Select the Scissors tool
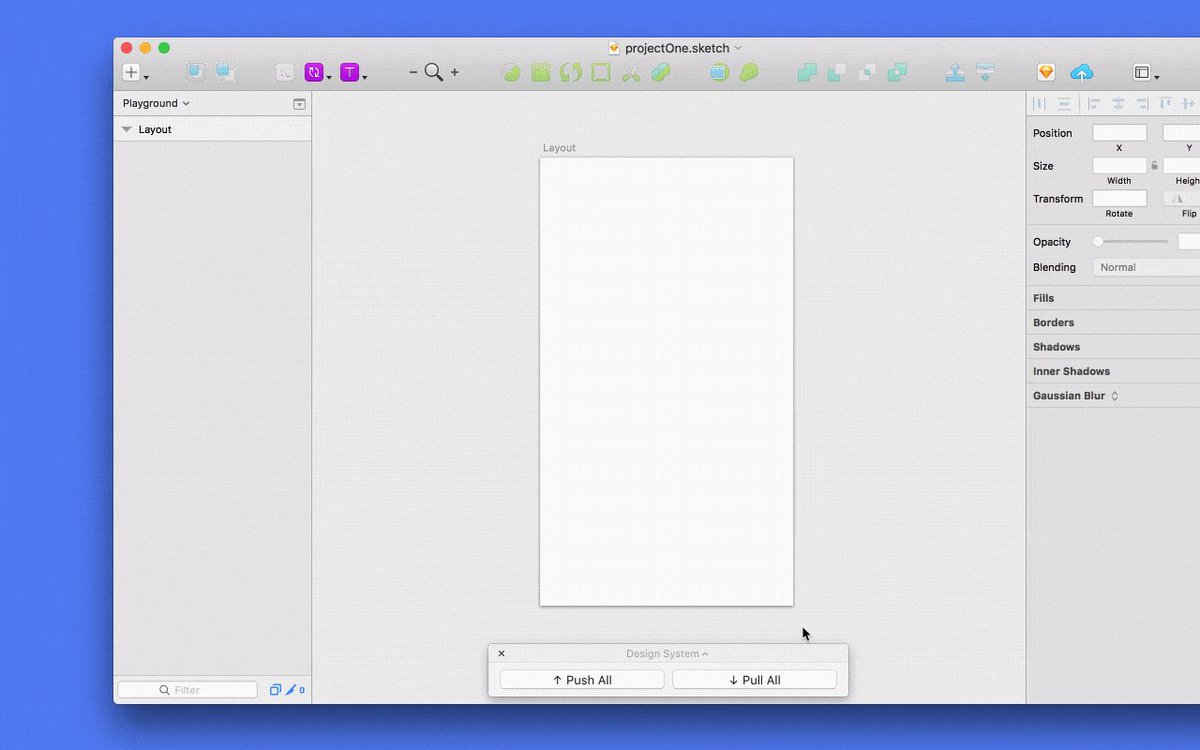This screenshot has height=750, width=1200. [x=630, y=72]
